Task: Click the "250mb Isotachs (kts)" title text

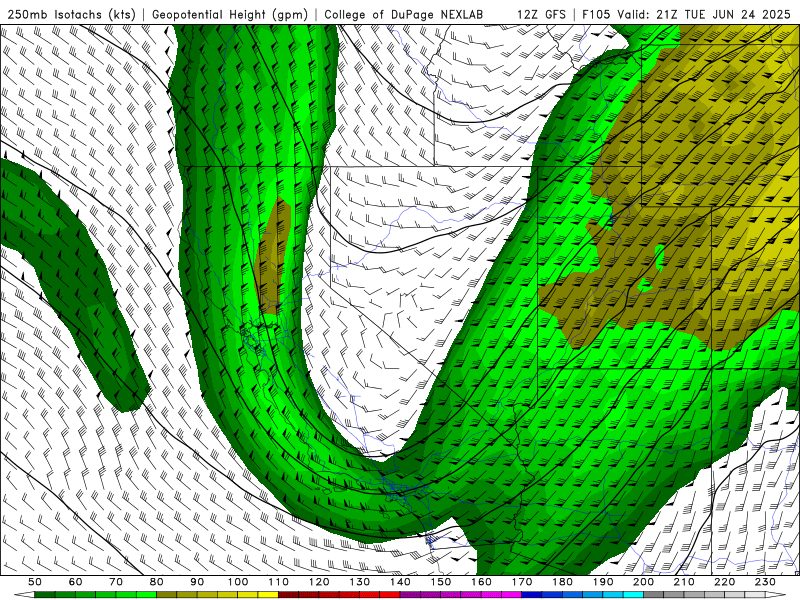Action: click(71, 14)
